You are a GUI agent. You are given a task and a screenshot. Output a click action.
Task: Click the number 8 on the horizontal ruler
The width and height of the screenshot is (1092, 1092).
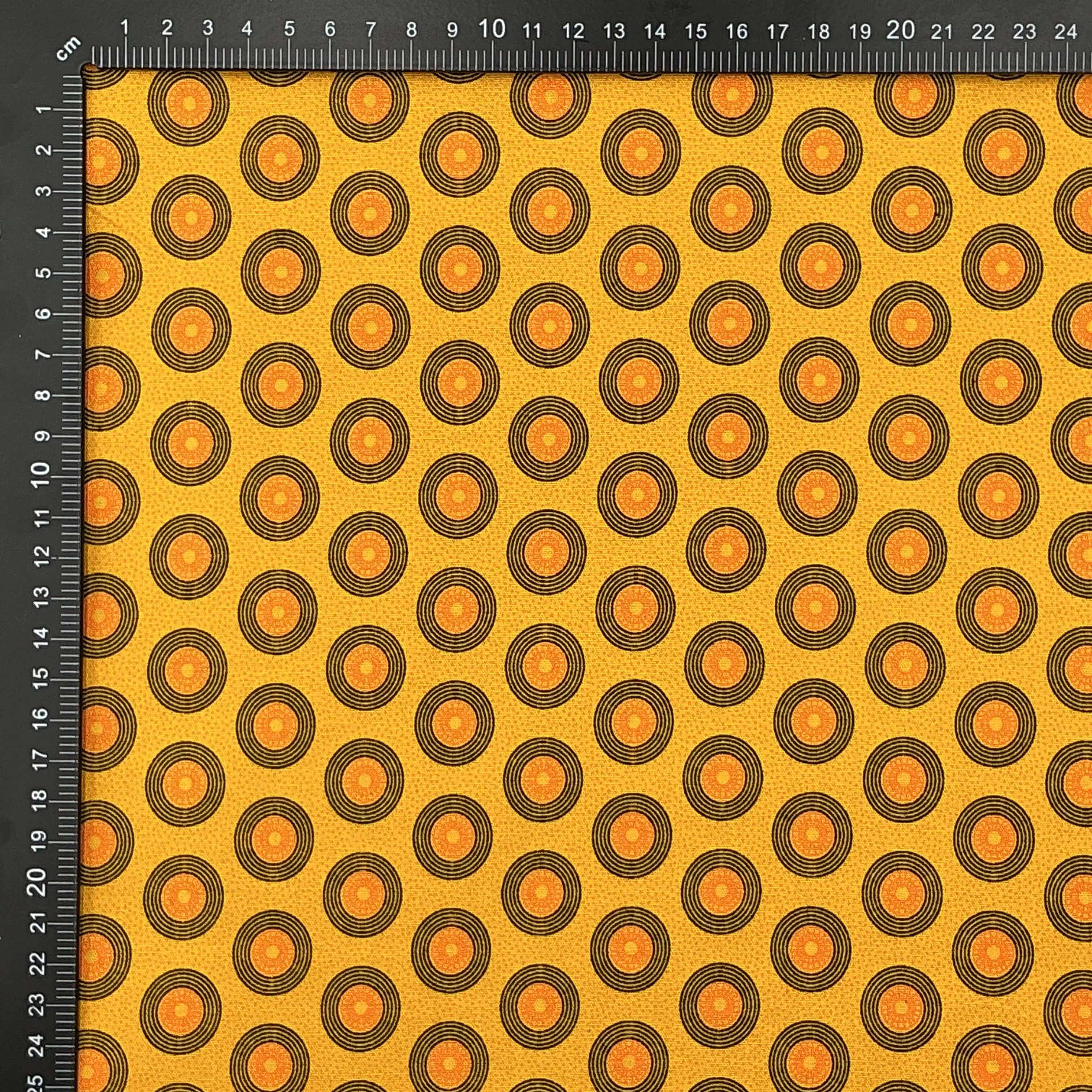411,29
